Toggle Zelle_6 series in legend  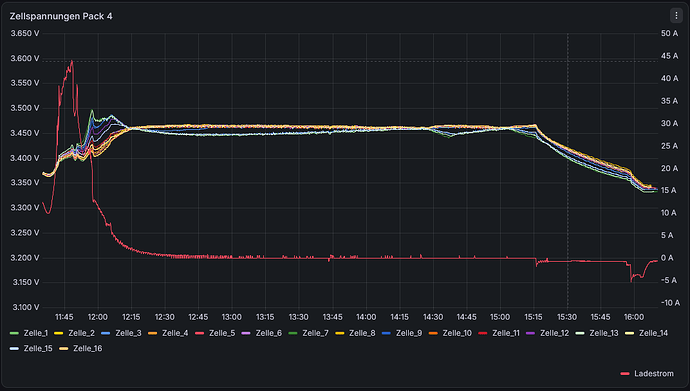pos(261,333)
